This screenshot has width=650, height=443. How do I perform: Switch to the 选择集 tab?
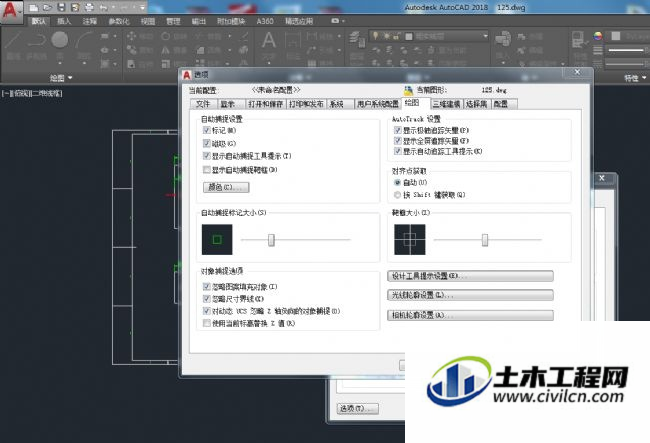pos(476,104)
